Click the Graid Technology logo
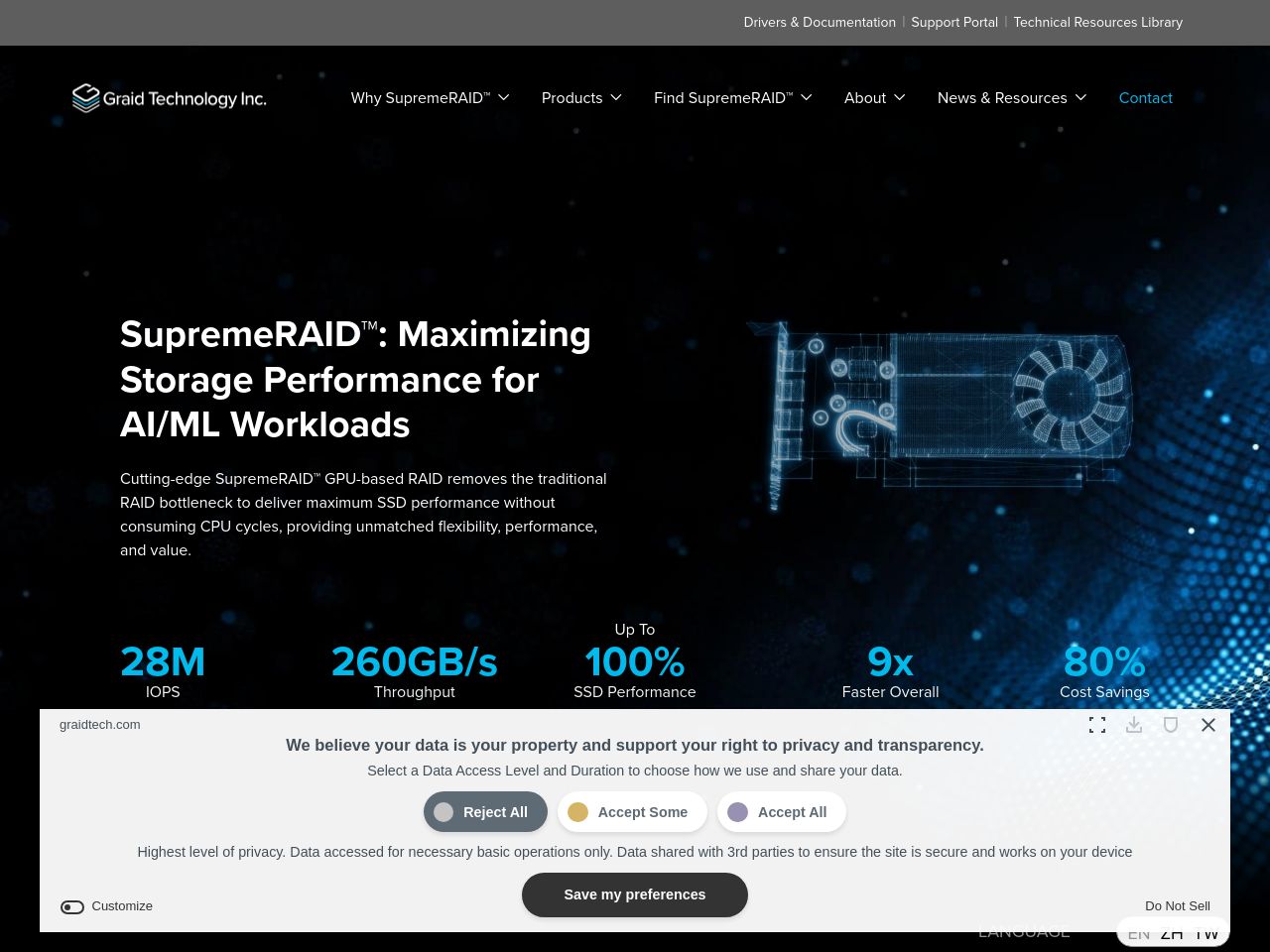 point(170,98)
